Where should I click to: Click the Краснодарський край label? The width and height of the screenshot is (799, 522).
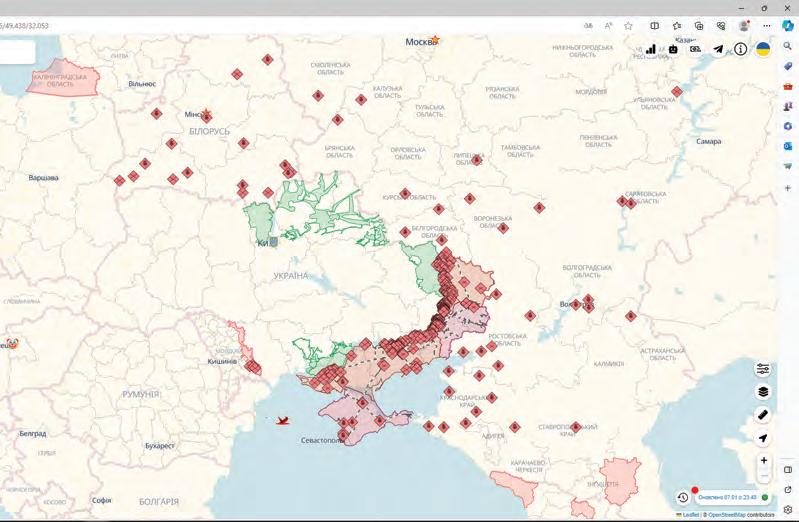(x=464, y=401)
